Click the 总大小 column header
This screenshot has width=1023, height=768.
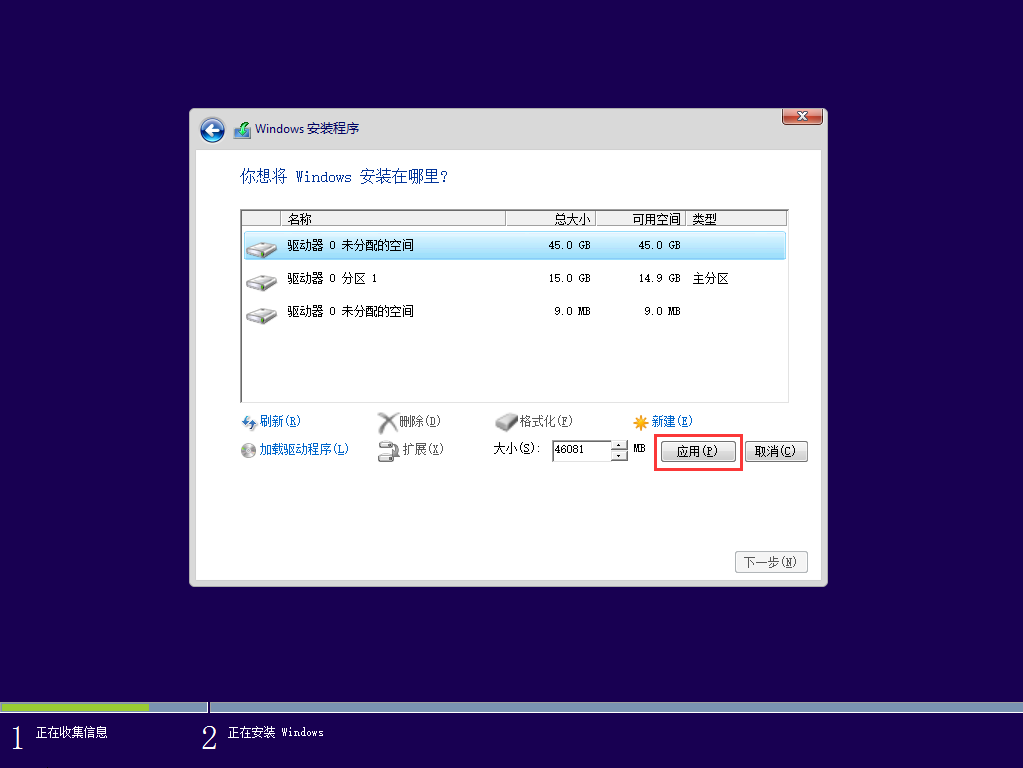pos(551,219)
